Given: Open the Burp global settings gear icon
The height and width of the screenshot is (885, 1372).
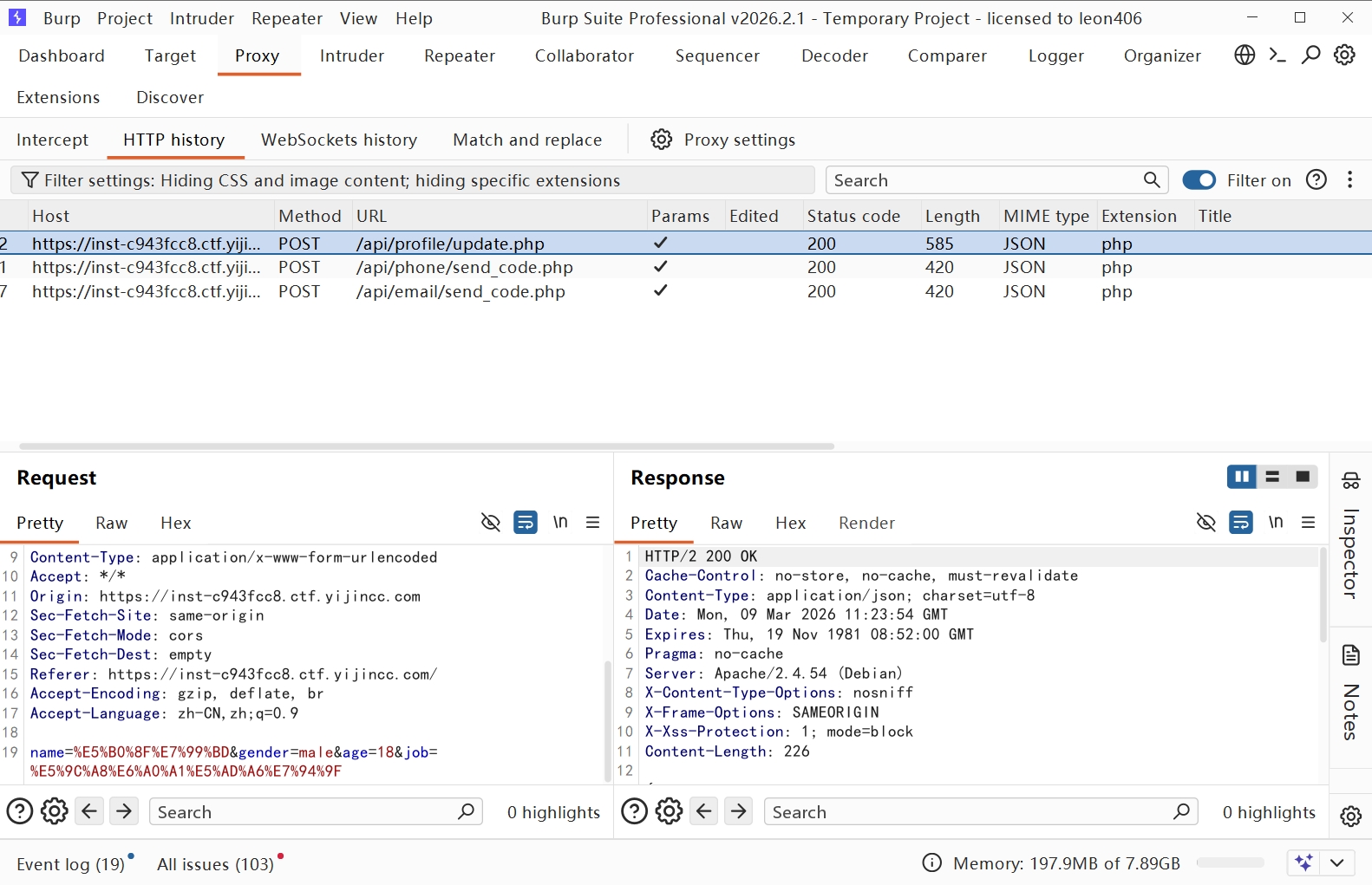Looking at the screenshot, I should coord(1344,55).
